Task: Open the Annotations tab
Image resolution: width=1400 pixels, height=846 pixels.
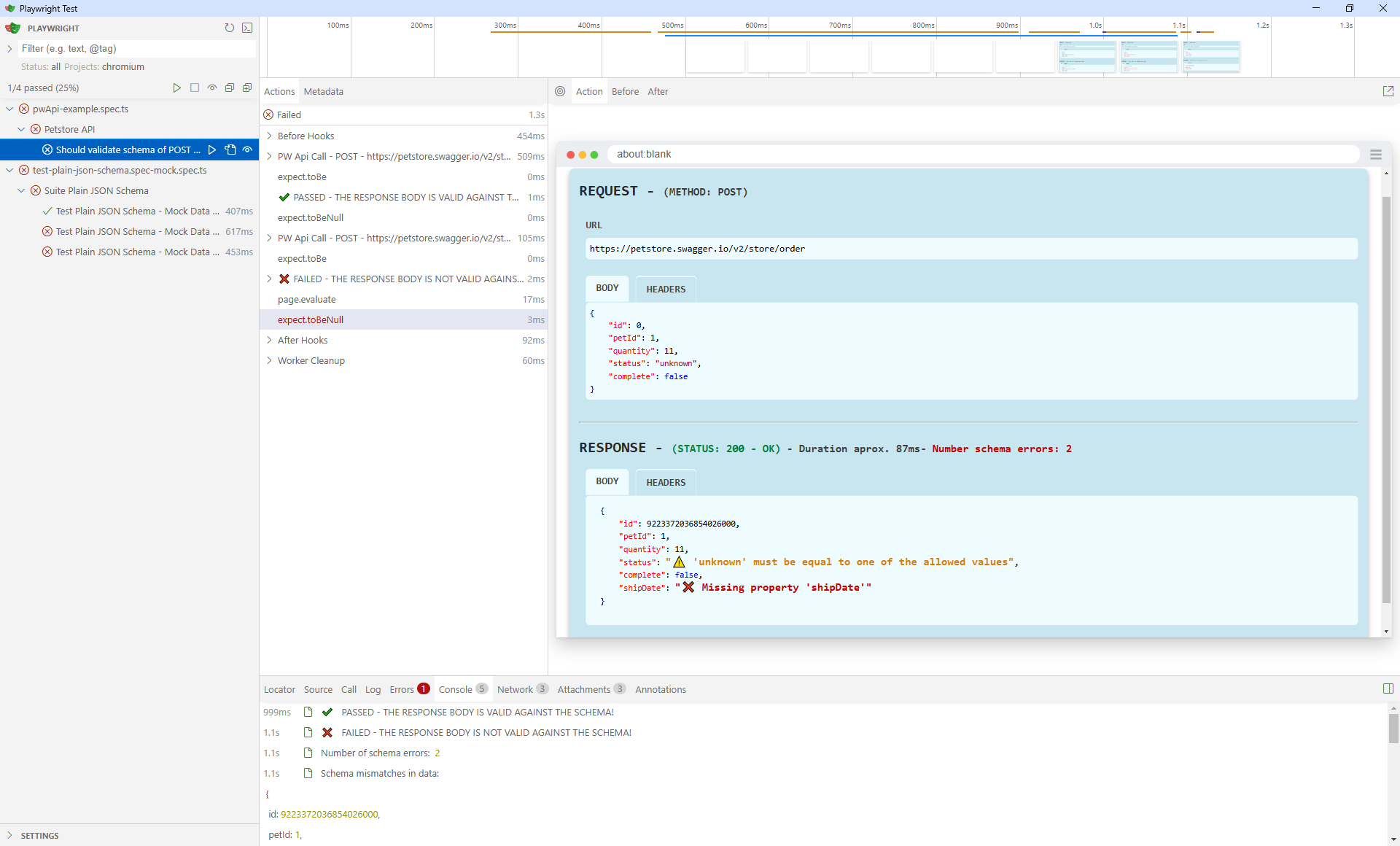Action: [661, 689]
